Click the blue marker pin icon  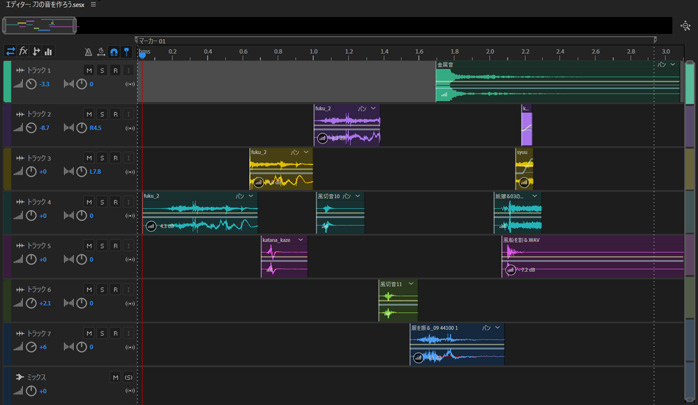[x=126, y=51]
